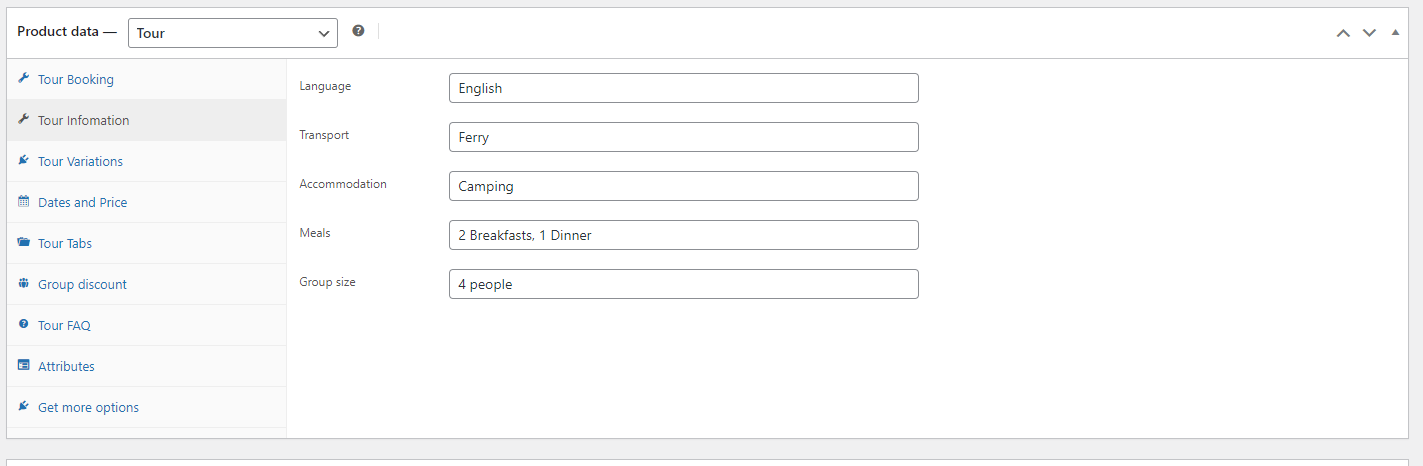
Task: Click the Language input field
Action: pos(684,88)
